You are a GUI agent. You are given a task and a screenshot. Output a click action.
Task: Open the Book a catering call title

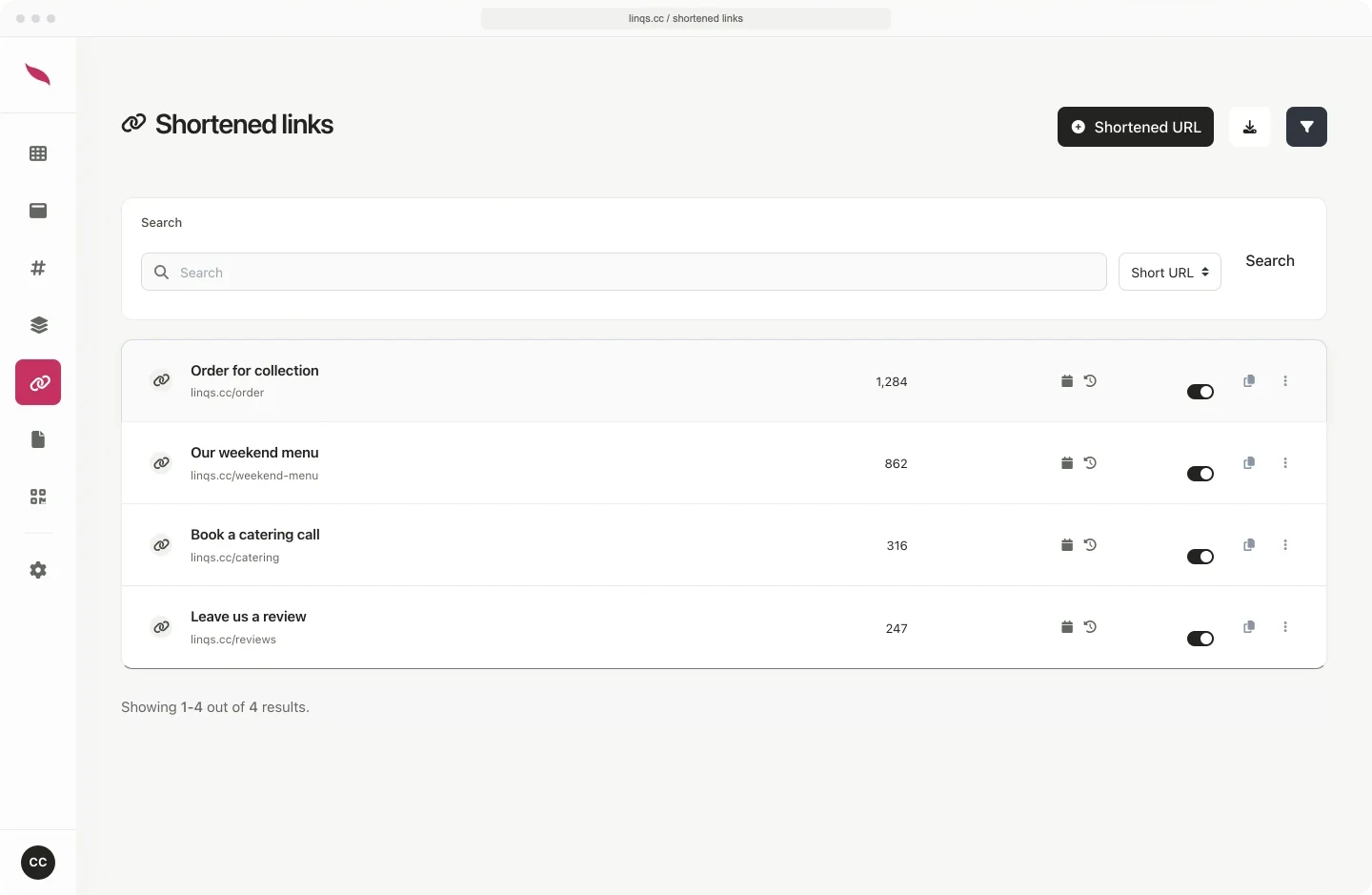click(x=255, y=535)
